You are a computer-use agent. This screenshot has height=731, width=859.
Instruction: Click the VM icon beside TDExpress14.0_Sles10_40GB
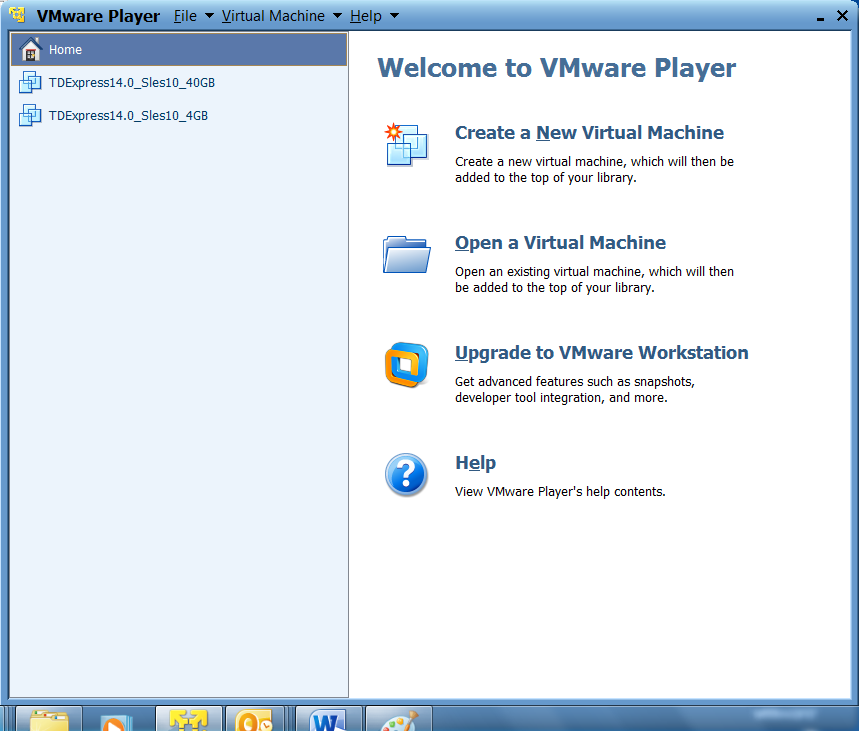click(x=30, y=82)
